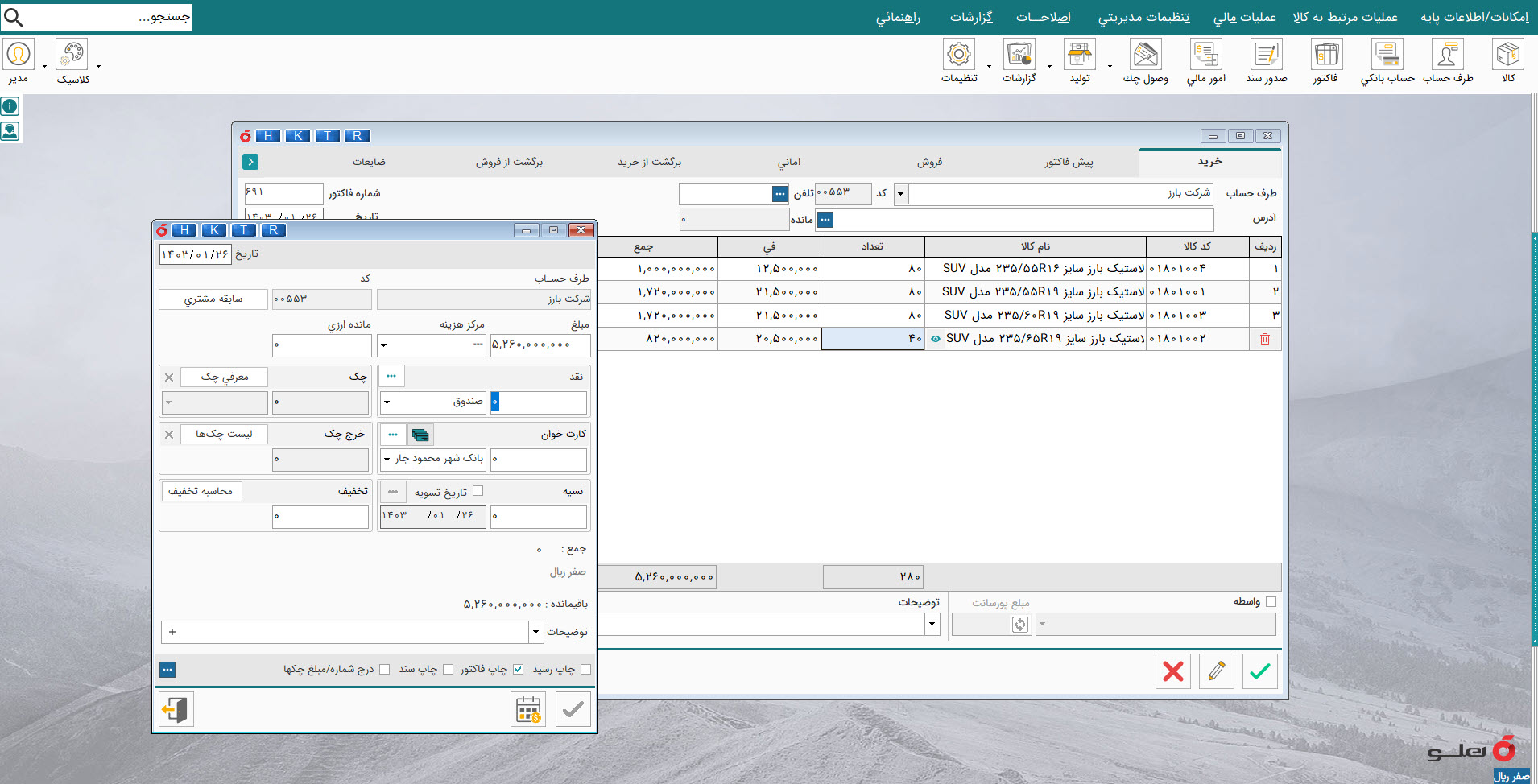Viewport: 1538px width, 784px height.
Task: Uncheck the چاپ فاکتور checkbox
Action: [x=518, y=669]
